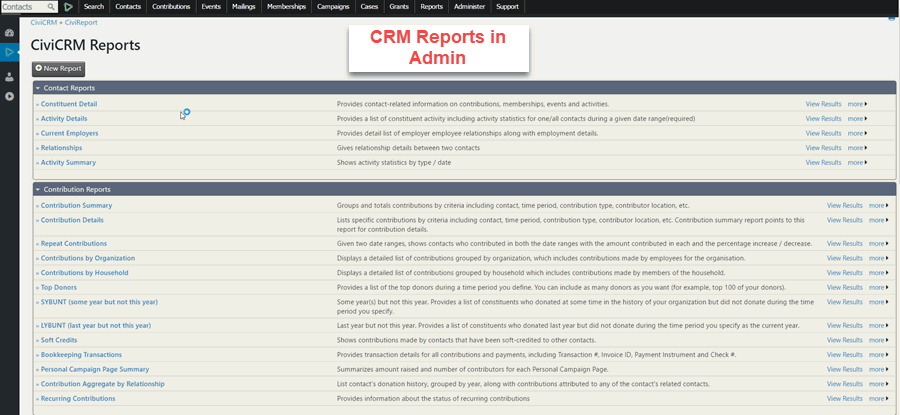Open the Contributions by Household report
This screenshot has height=415, width=900.
84,273
